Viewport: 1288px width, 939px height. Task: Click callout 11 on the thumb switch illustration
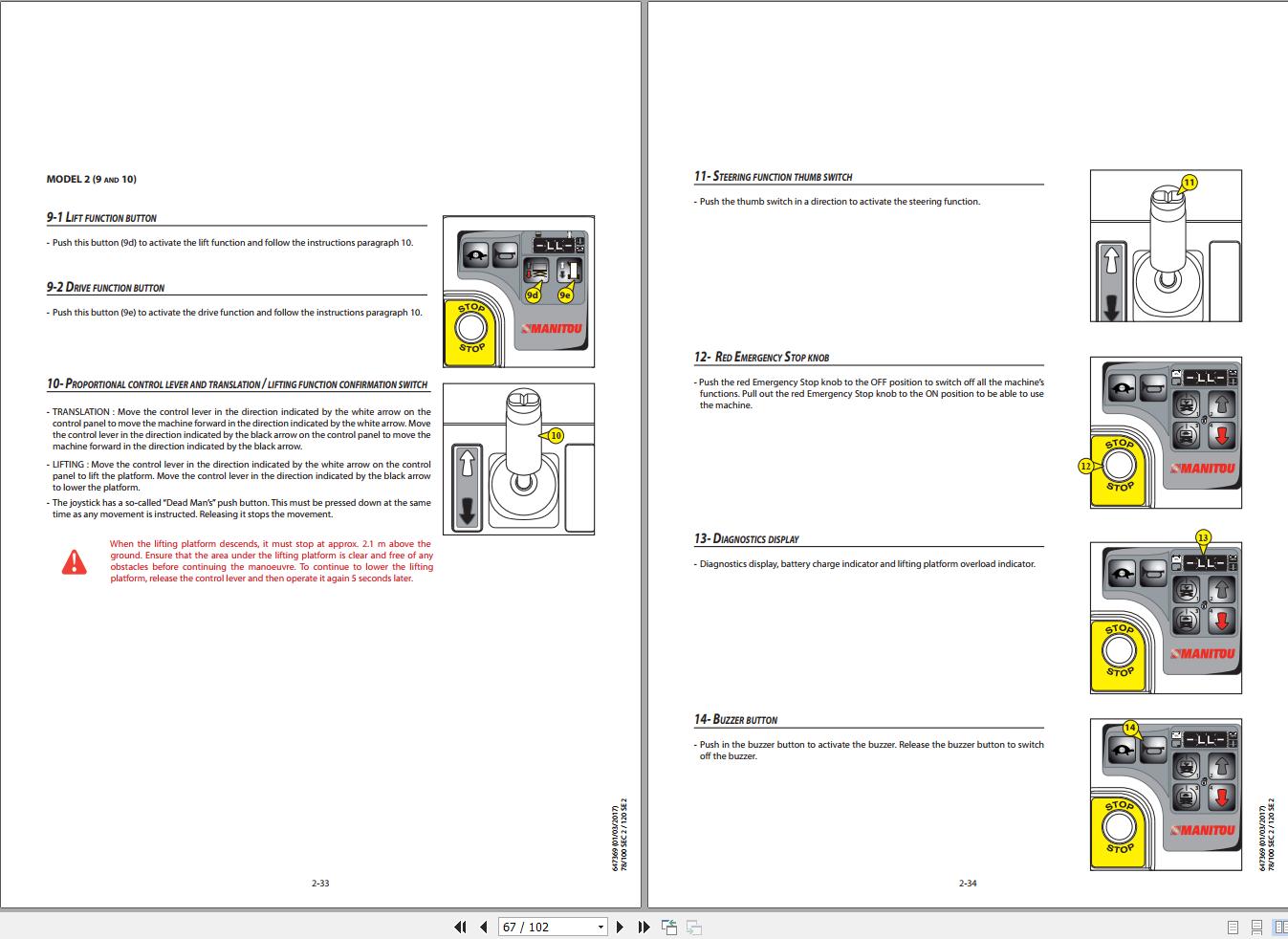point(1190,180)
